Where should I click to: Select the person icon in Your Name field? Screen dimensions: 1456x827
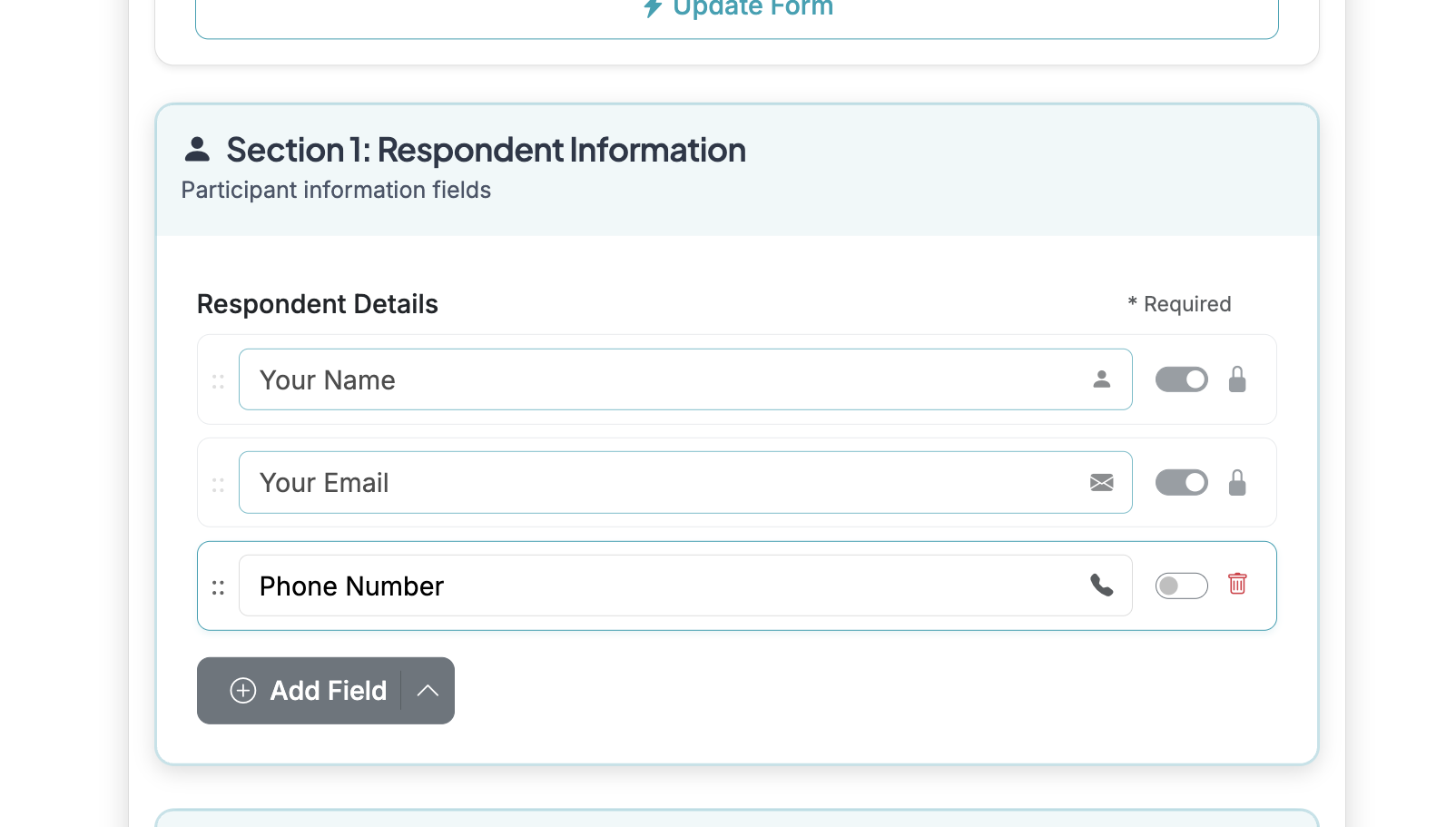1102,379
